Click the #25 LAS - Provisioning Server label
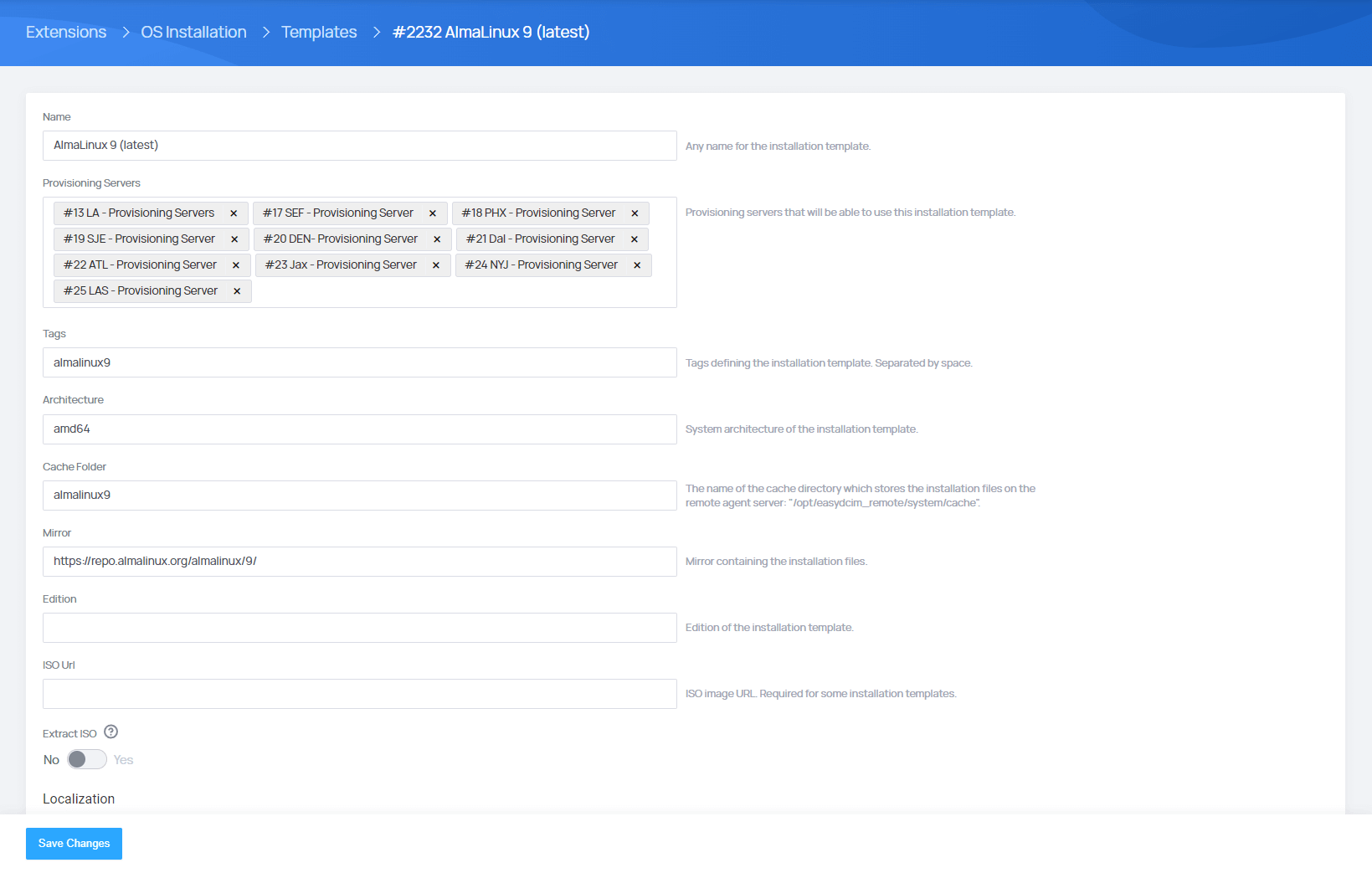 click(x=141, y=291)
